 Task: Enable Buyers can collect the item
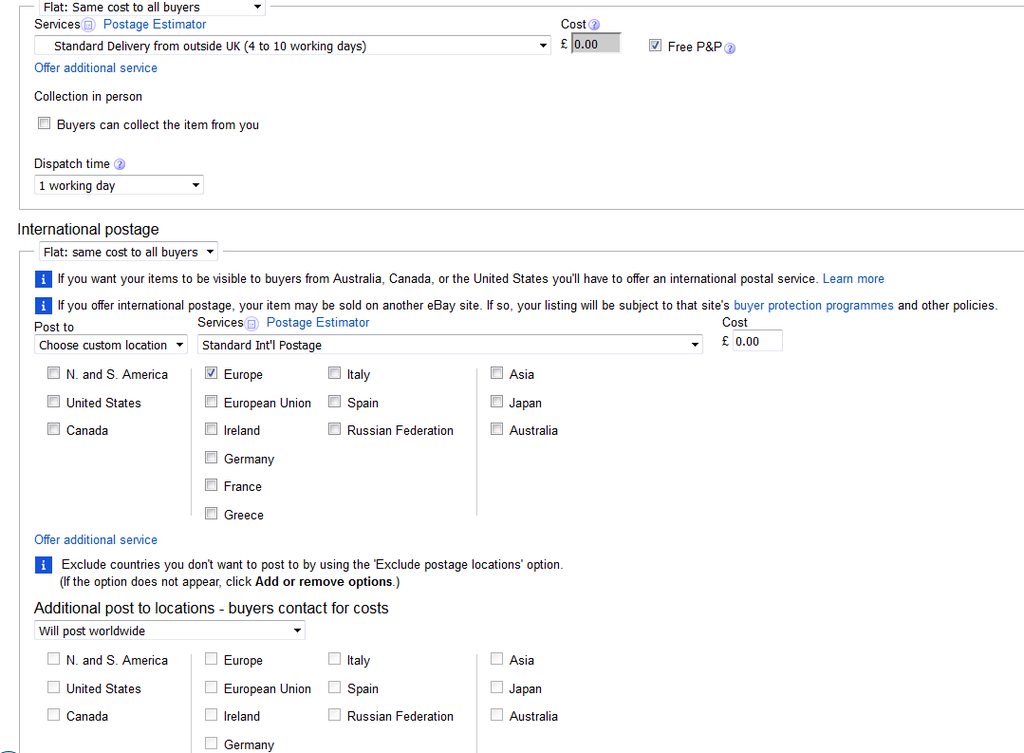pyautogui.click(x=44, y=123)
